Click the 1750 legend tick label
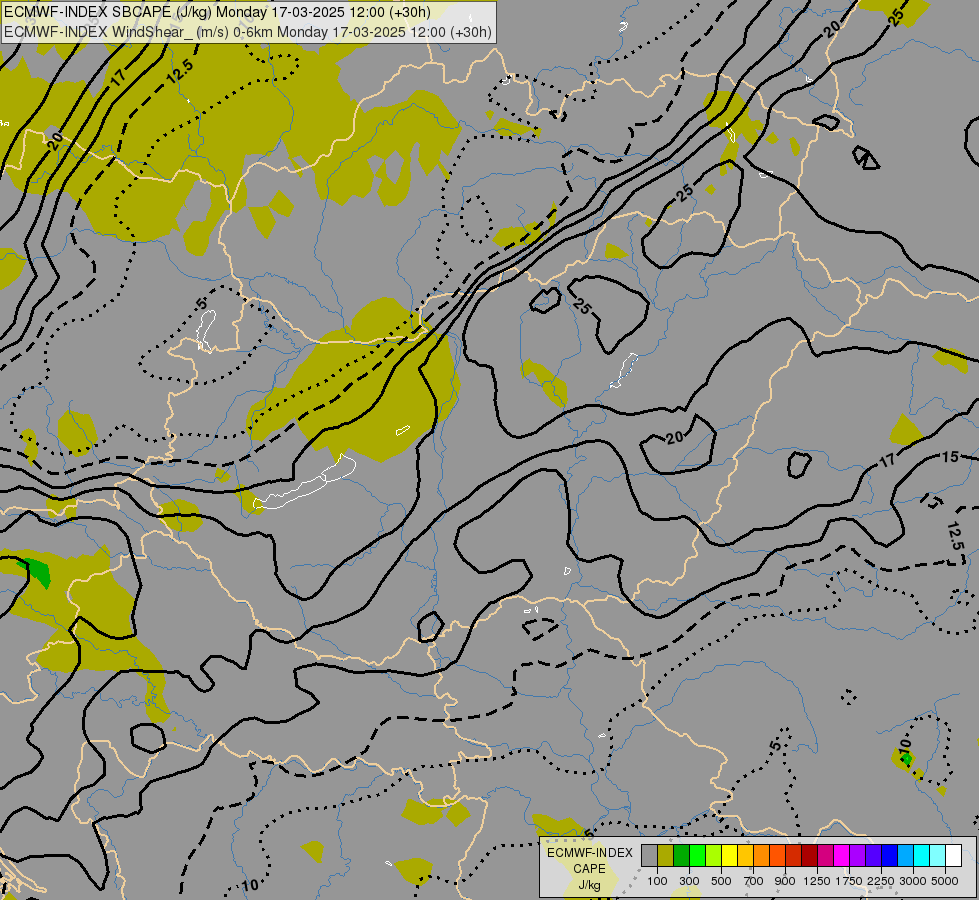 pyautogui.click(x=849, y=881)
